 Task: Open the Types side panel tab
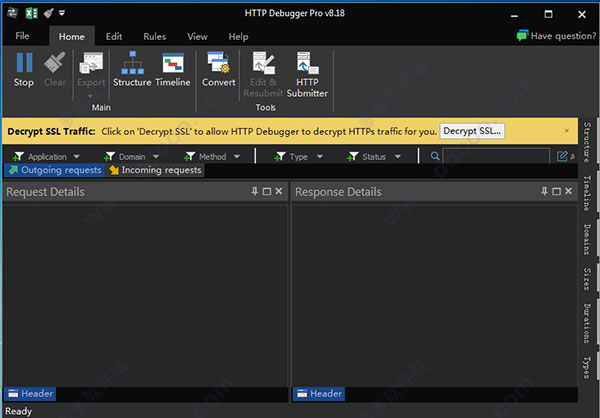click(x=587, y=367)
